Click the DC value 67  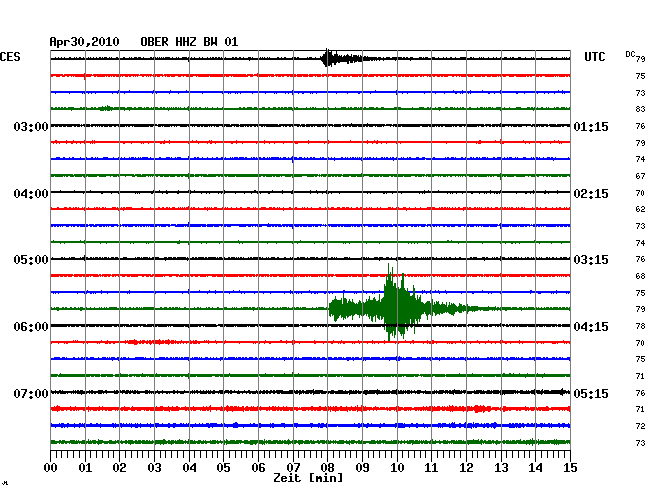[x=640, y=176]
